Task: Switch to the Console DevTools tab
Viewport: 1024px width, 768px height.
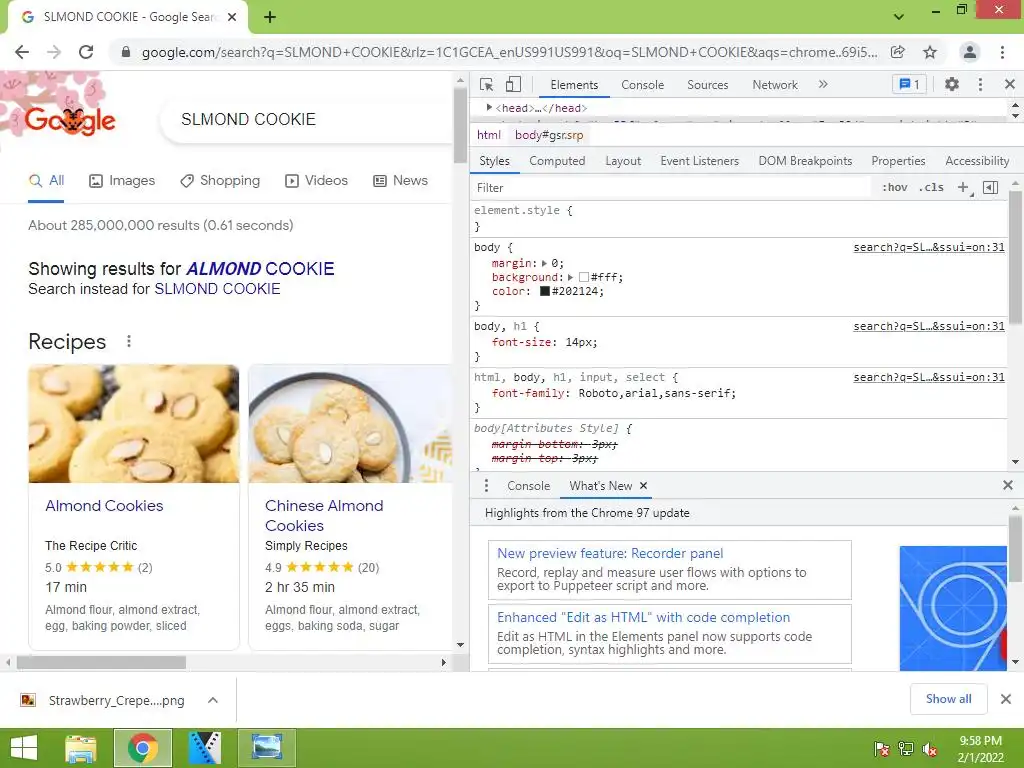Action: 643,85
